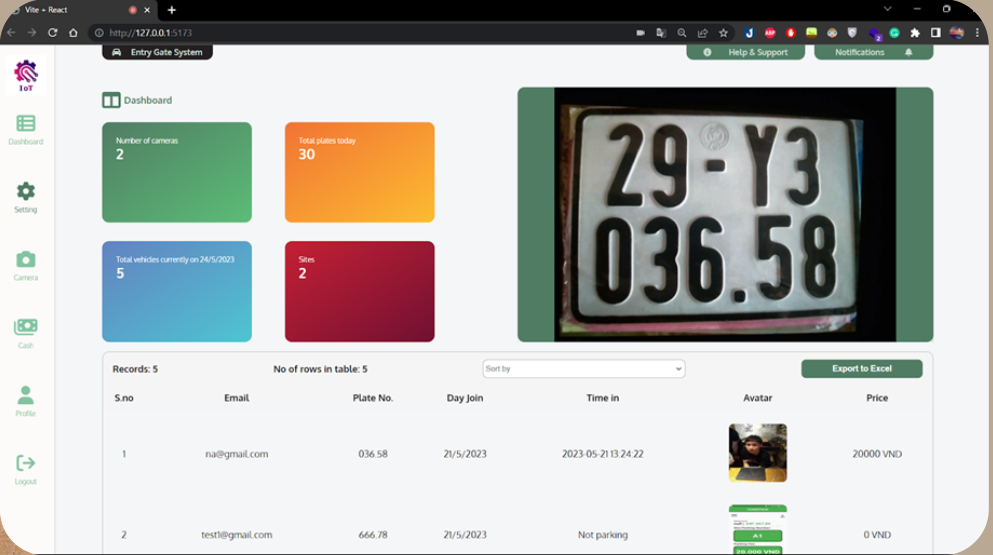993x555 pixels.
Task: Click the Plate No. column header
Action: (x=372, y=398)
